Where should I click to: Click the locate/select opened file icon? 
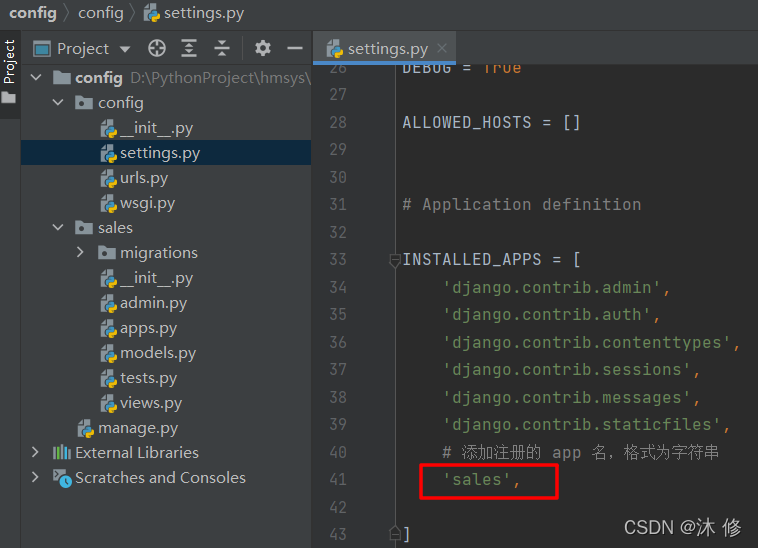[x=157, y=48]
